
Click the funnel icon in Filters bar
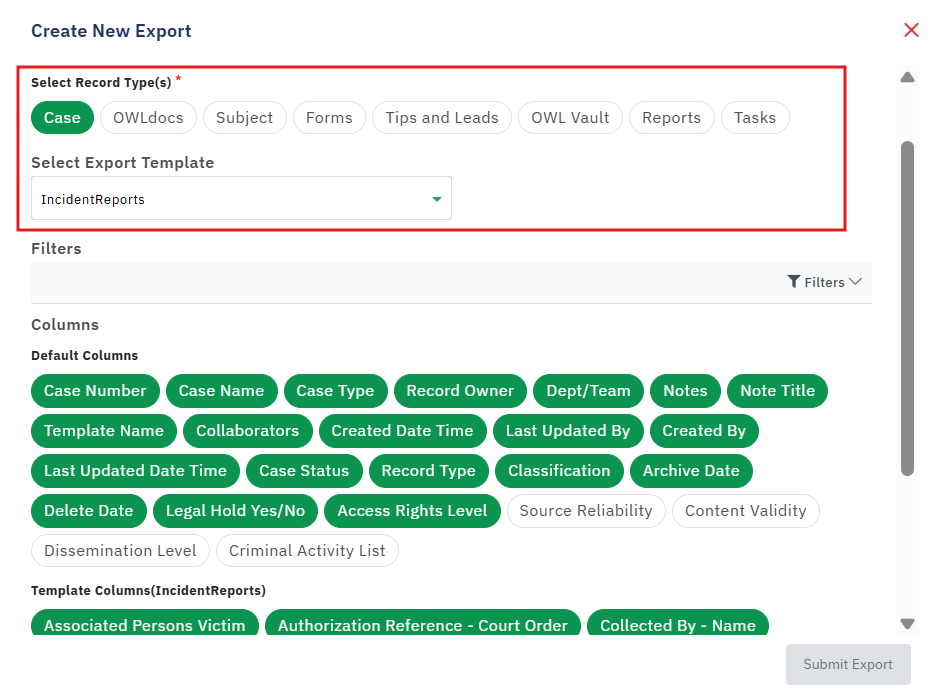793,281
